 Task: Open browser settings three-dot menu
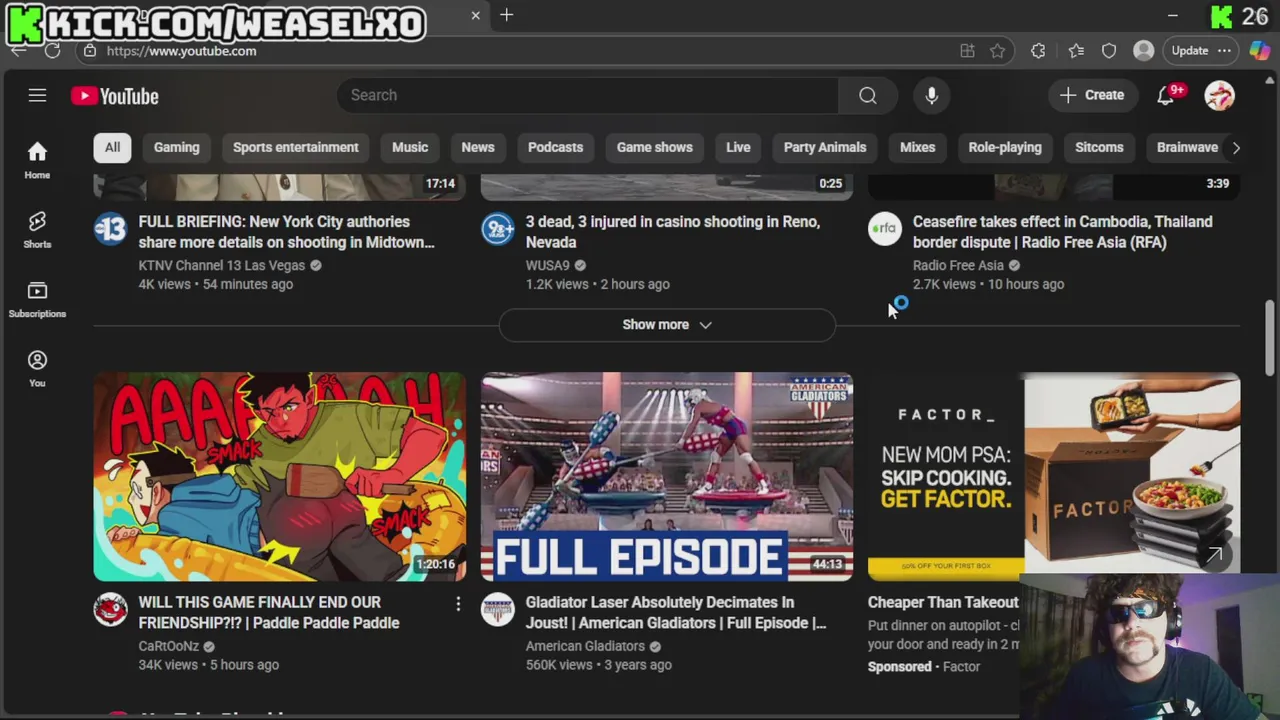click(x=1224, y=50)
